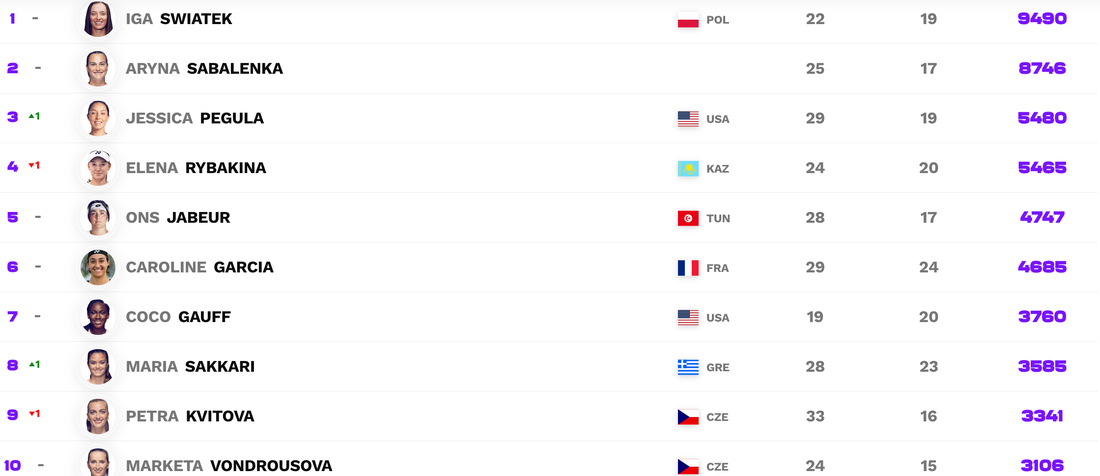The width and height of the screenshot is (1100, 476).
Task: Click Elena Rybakina's red rank-down arrow
Action: pyautogui.click(x=31, y=166)
